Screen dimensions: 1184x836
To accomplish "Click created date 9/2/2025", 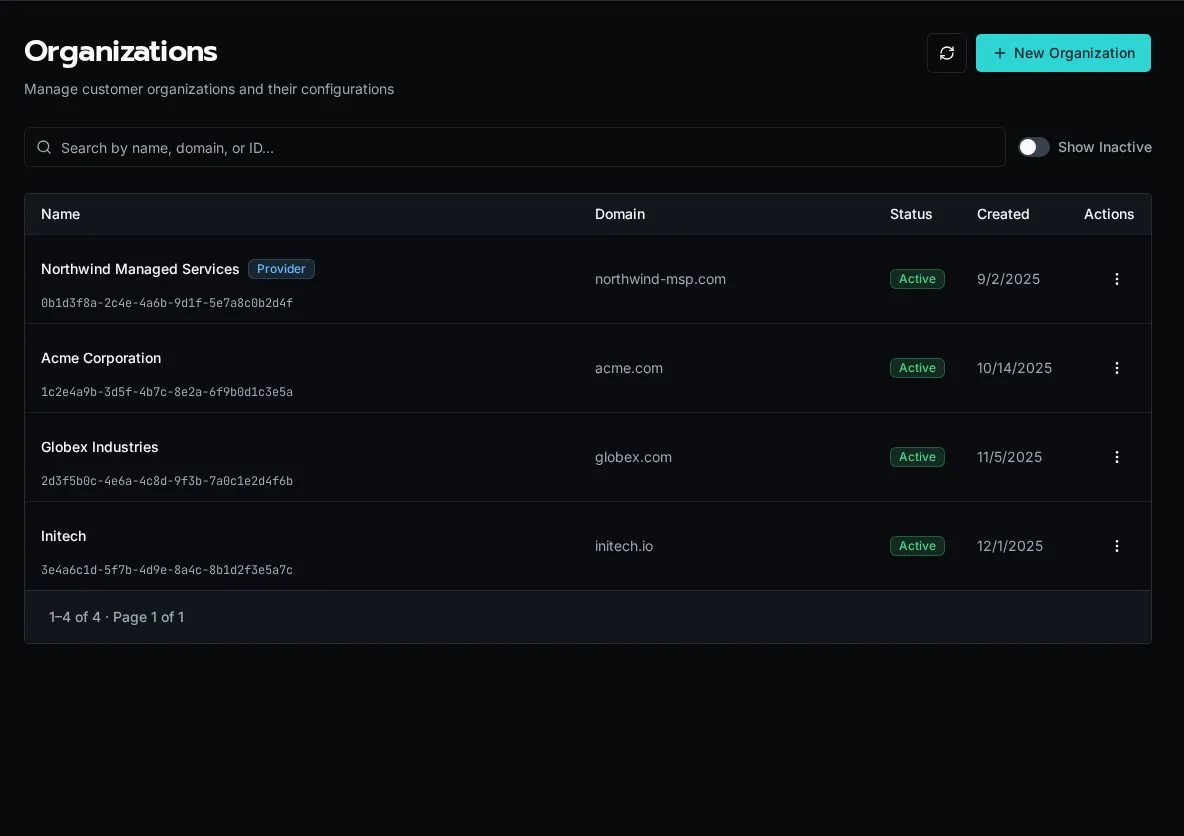I will pyautogui.click(x=1008, y=279).
